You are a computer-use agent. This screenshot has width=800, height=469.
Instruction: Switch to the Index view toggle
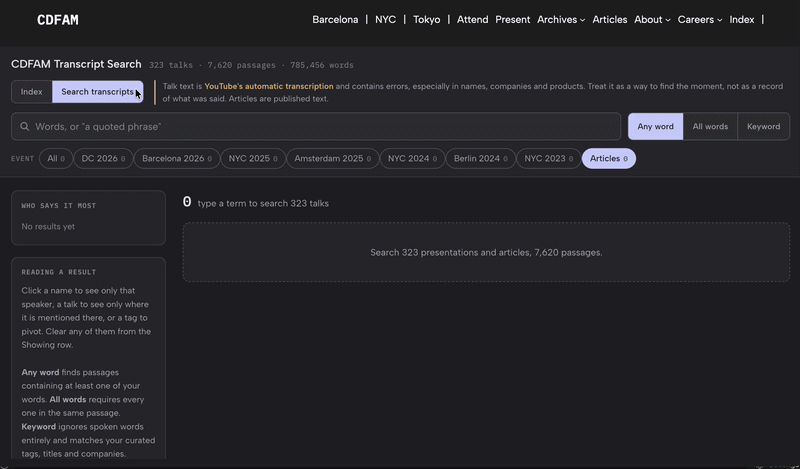tap(32, 92)
